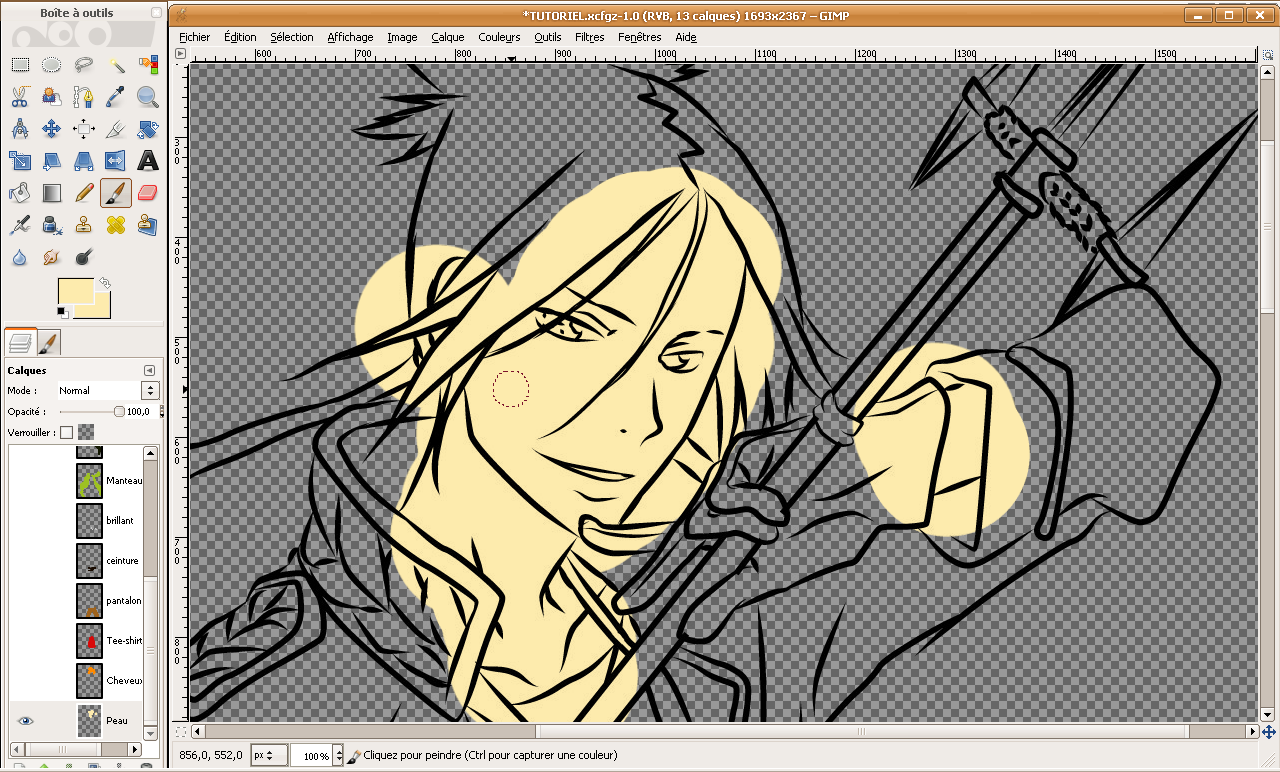
Task: Open the layer Mode dropdown
Action: (108, 391)
